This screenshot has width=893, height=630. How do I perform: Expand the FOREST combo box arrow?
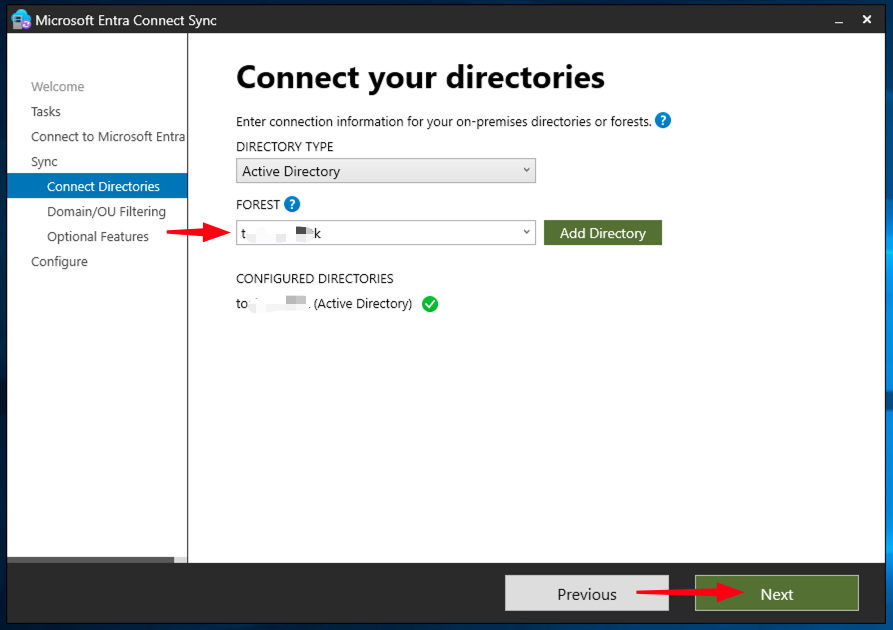(526, 232)
